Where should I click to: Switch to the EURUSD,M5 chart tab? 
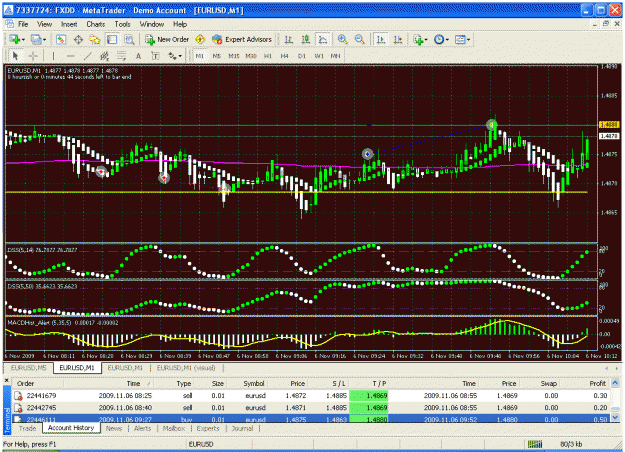(x=28, y=368)
